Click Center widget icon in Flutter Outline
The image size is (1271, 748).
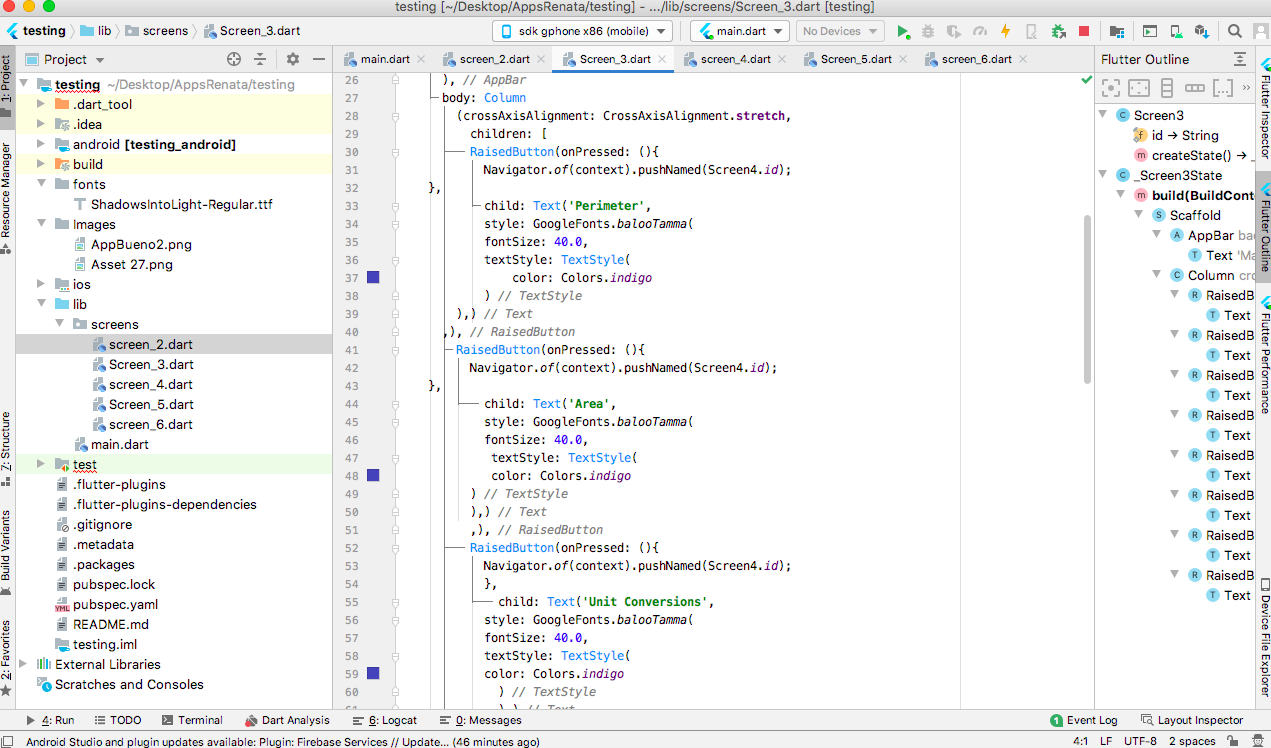point(1111,88)
